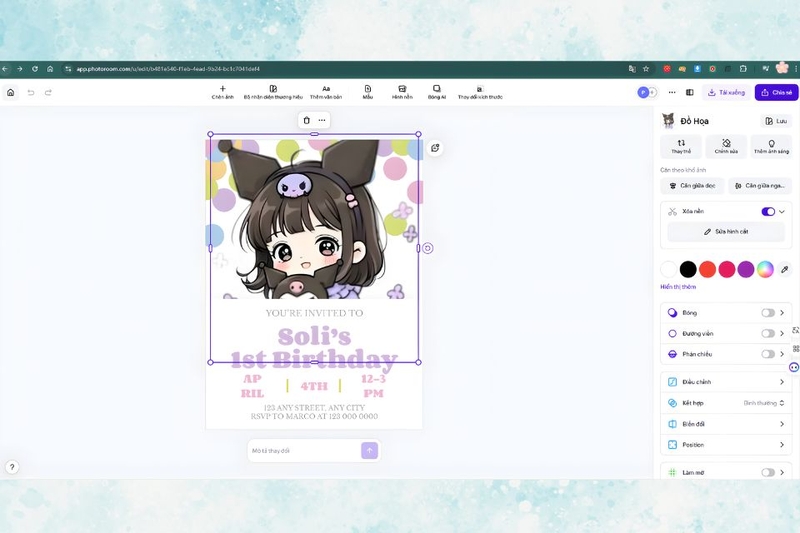Click the rotate handle beside the selection
Image resolution: width=800 pixels, height=533 pixels.
428,248
